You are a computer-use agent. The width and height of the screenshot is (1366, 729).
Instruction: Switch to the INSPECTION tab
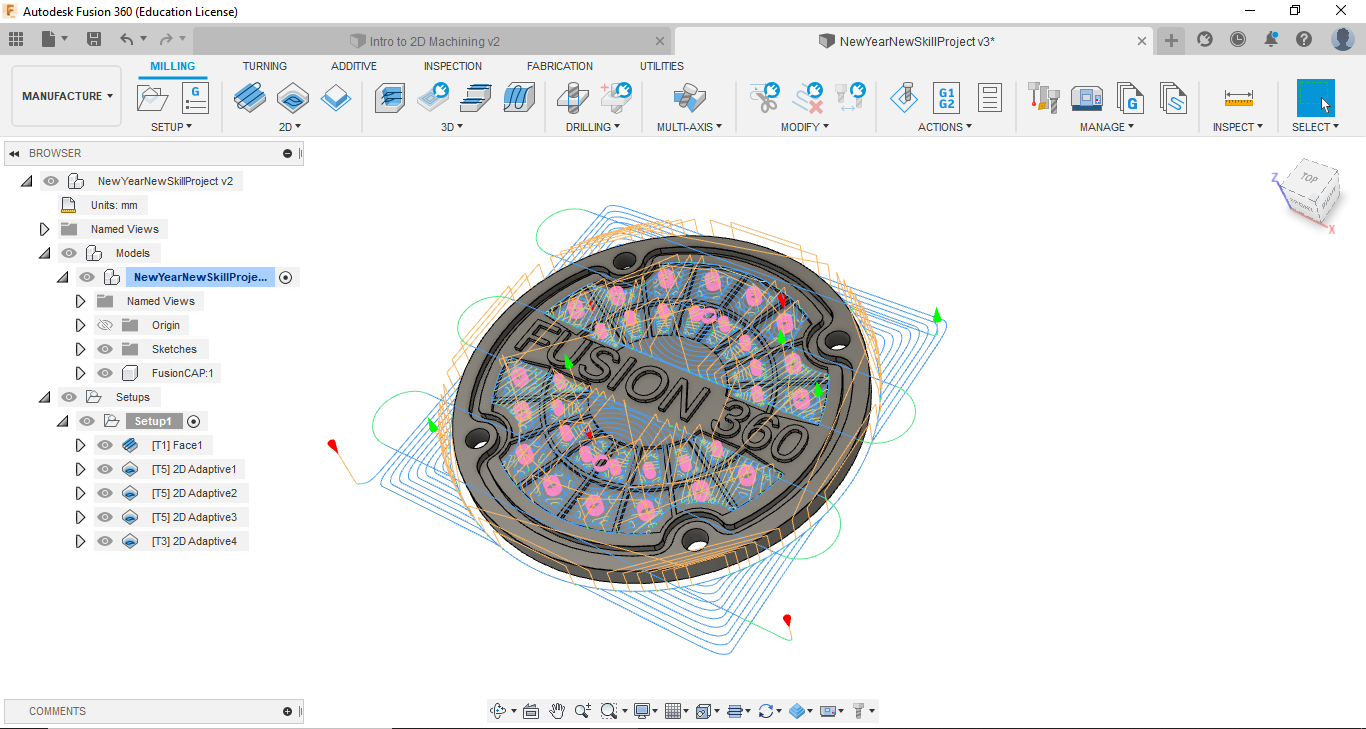[453, 66]
